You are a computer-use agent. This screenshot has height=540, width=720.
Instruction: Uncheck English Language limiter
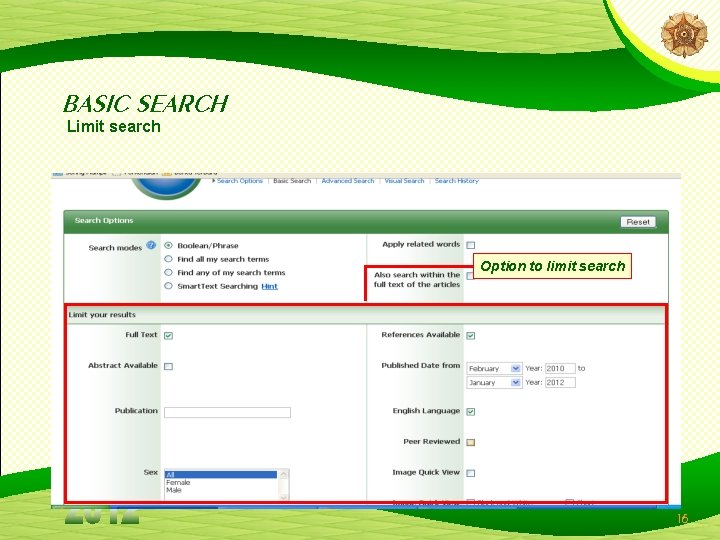(471, 411)
